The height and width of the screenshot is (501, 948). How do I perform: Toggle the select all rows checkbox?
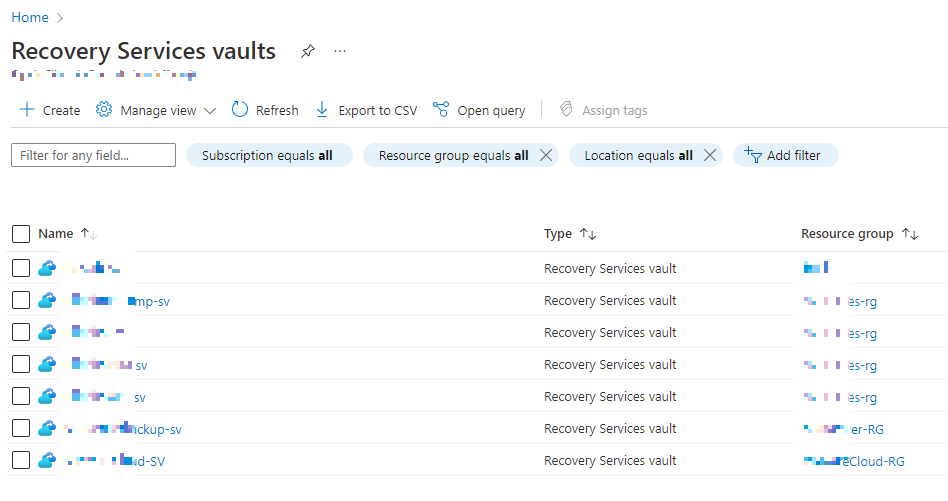coord(21,234)
